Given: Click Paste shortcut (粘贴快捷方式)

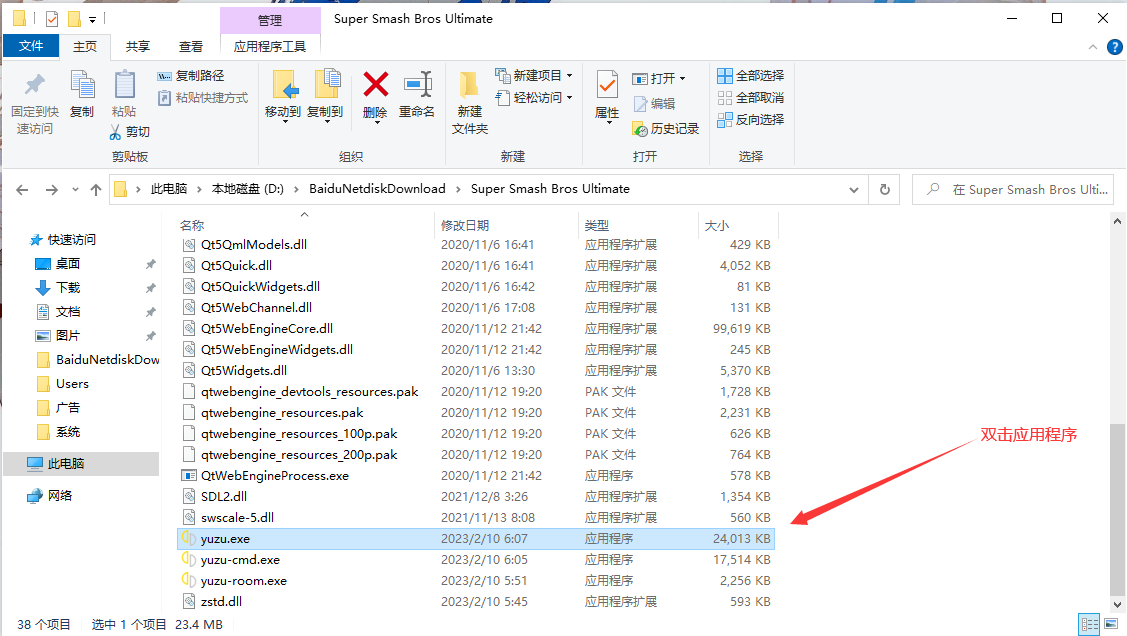Looking at the screenshot, I should click(203, 98).
